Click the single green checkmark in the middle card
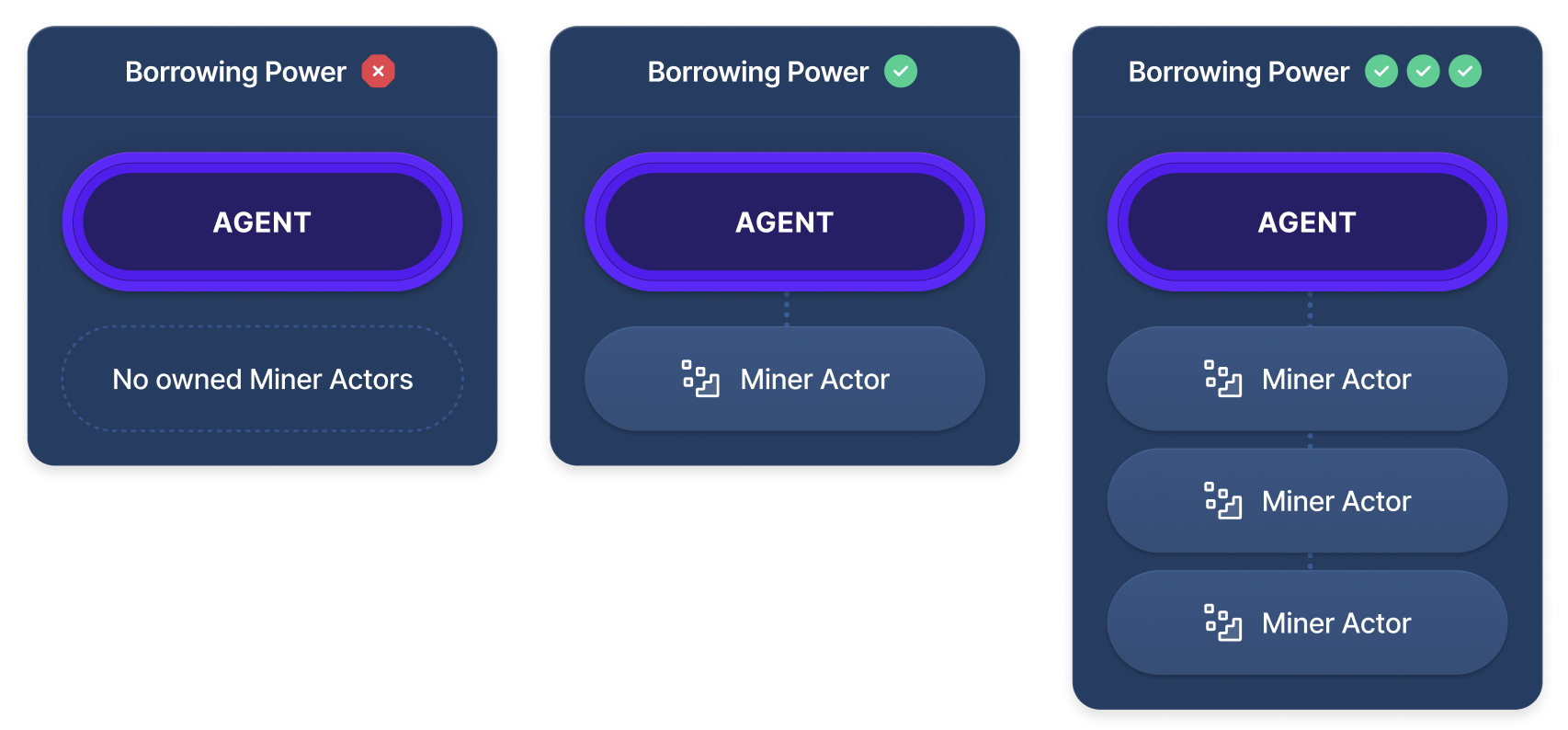Viewport: 1568px width, 730px height. [901, 71]
